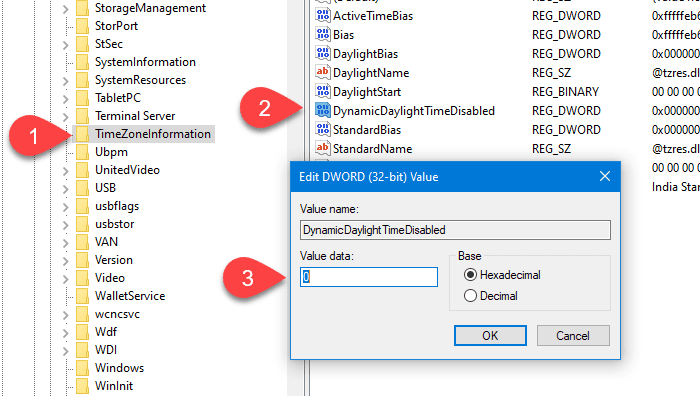Click the DaylightStart binary value icon

323,92
